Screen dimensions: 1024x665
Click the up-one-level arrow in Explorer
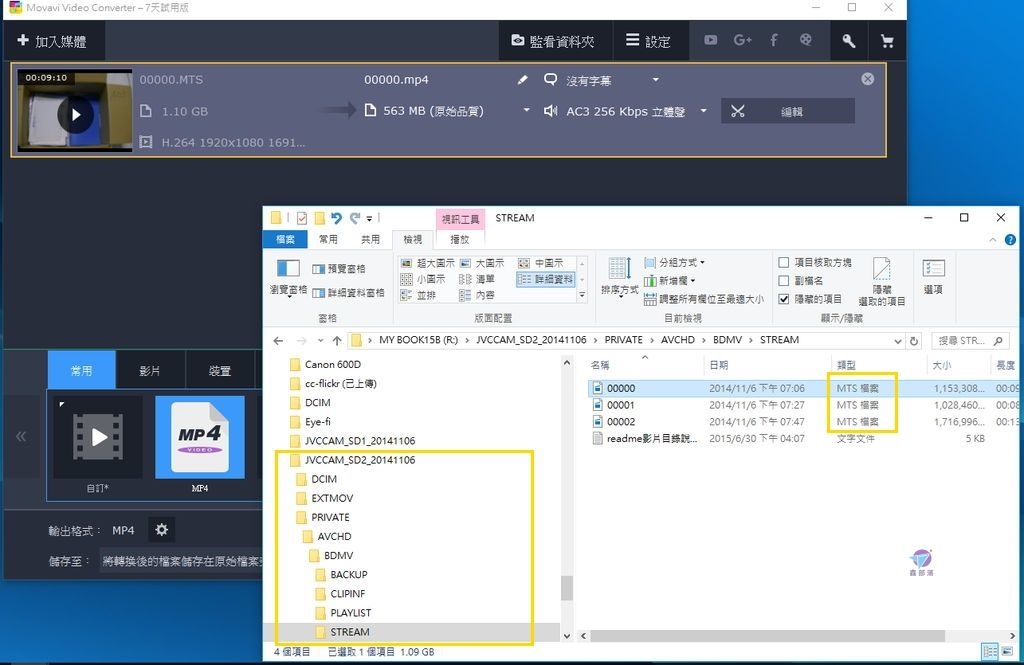click(337, 340)
